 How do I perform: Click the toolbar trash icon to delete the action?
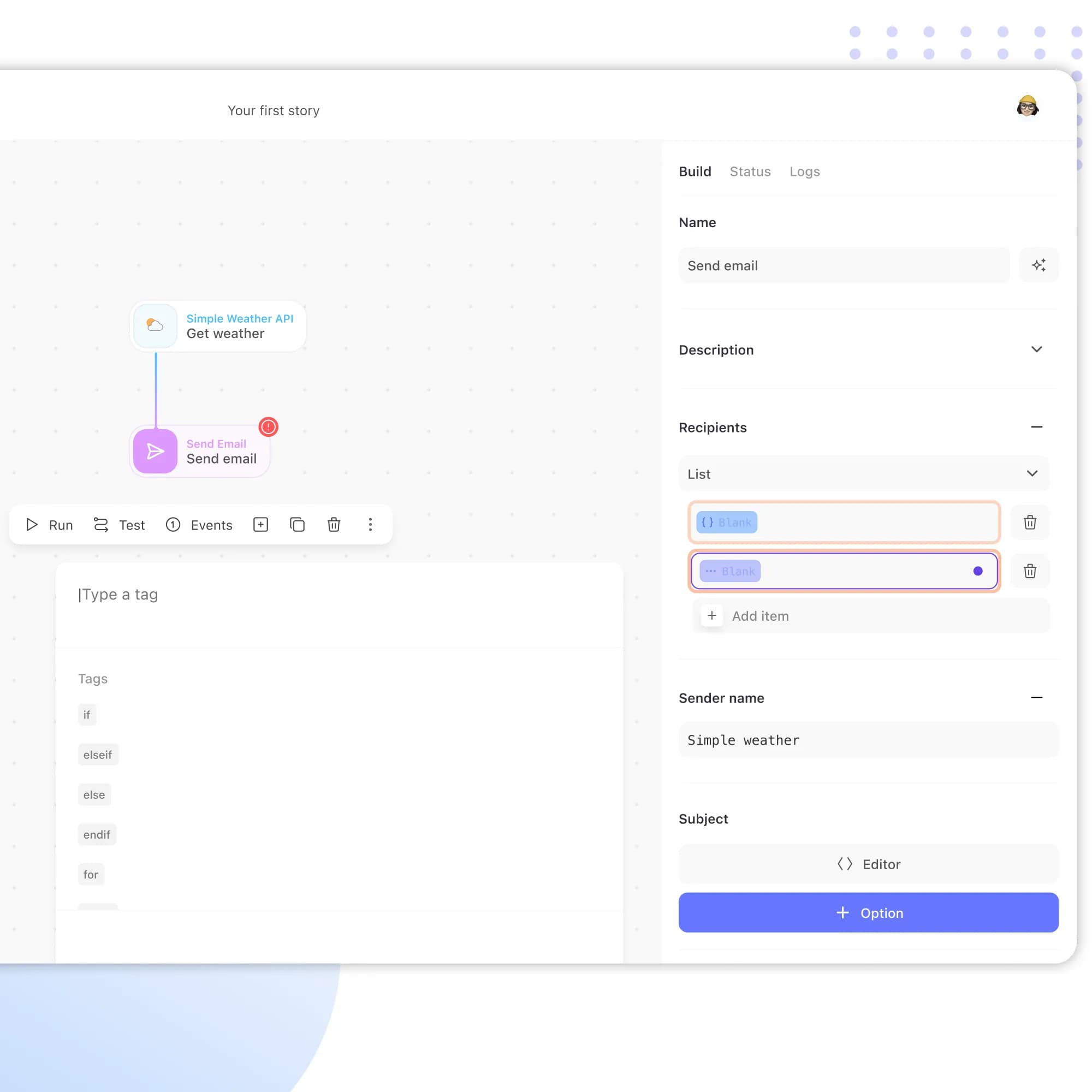click(x=334, y=525)
